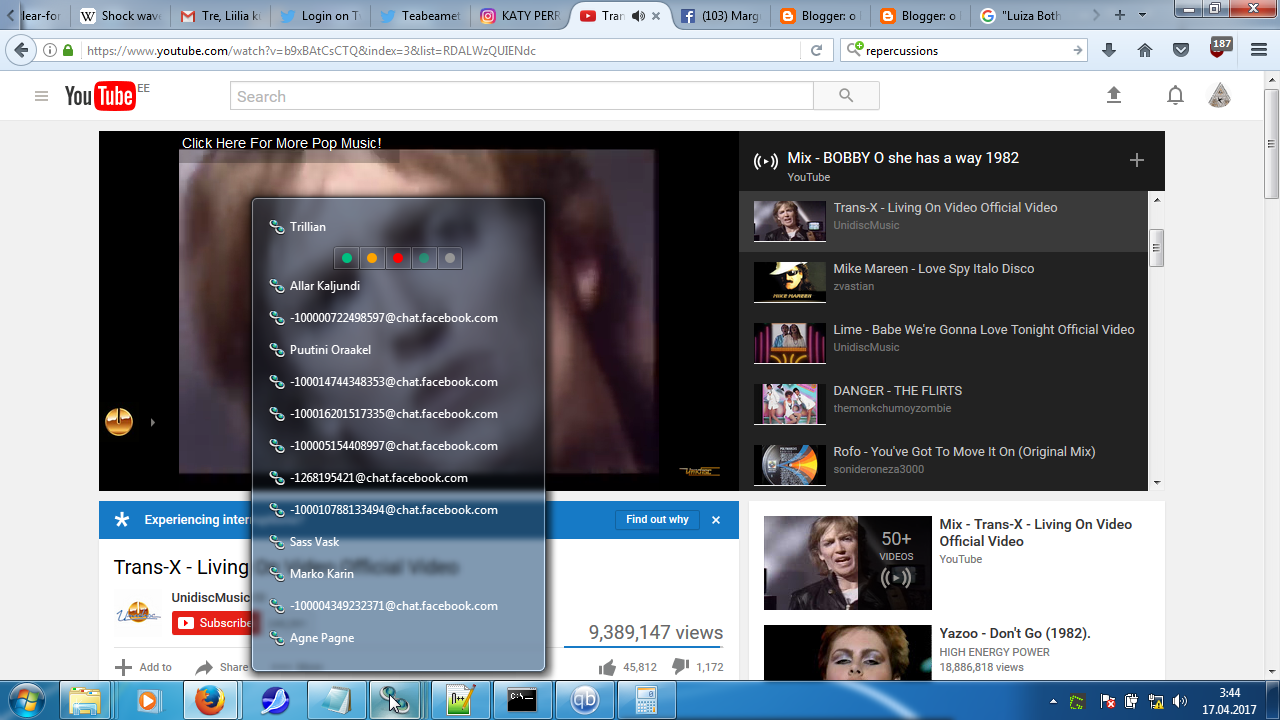Open the extension icon showing 187 badge

[x=1219, y=47]
